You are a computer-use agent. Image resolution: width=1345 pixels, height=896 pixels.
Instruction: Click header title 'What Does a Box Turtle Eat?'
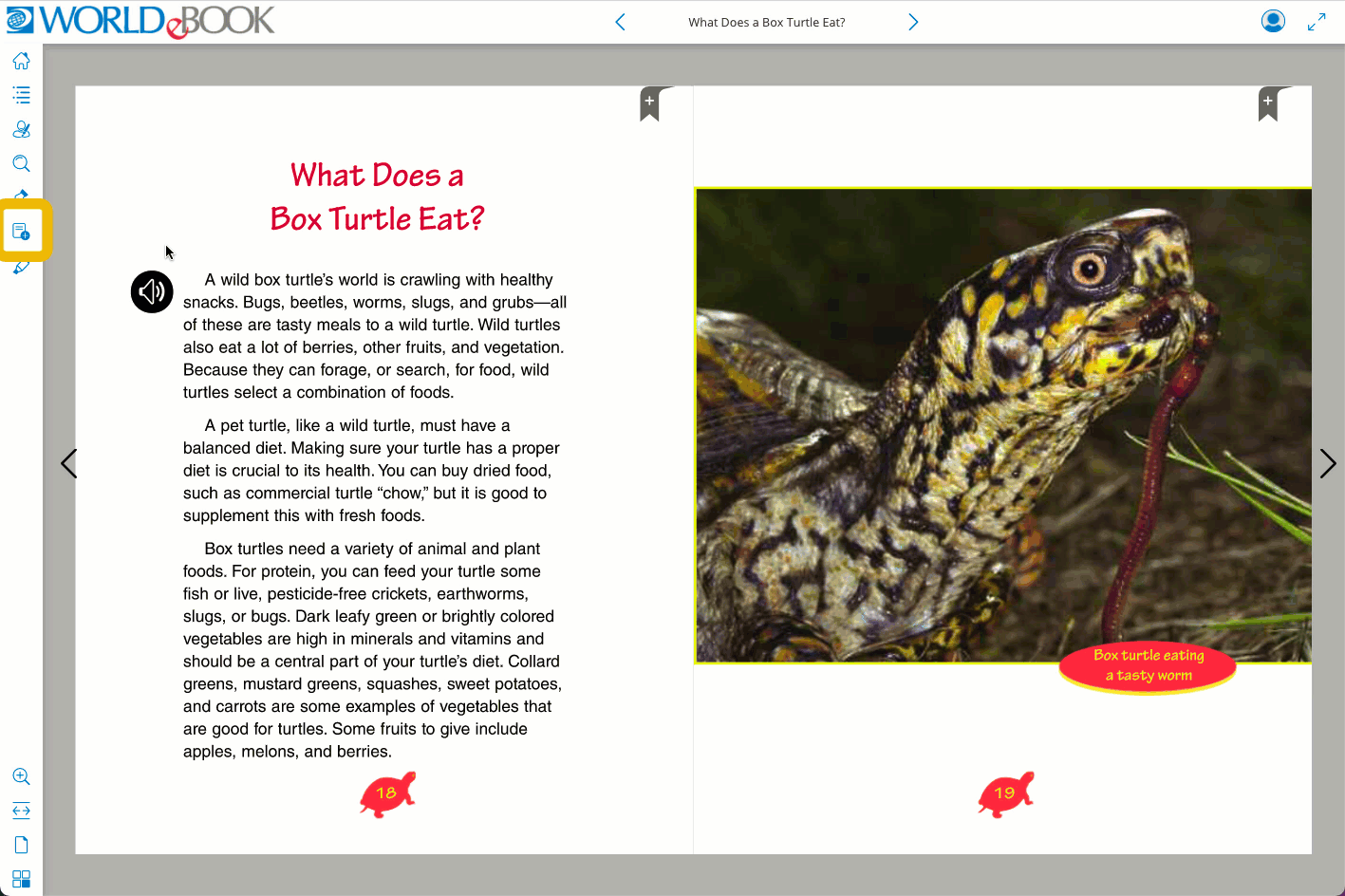pyautogui.click(x=767, y=22)
